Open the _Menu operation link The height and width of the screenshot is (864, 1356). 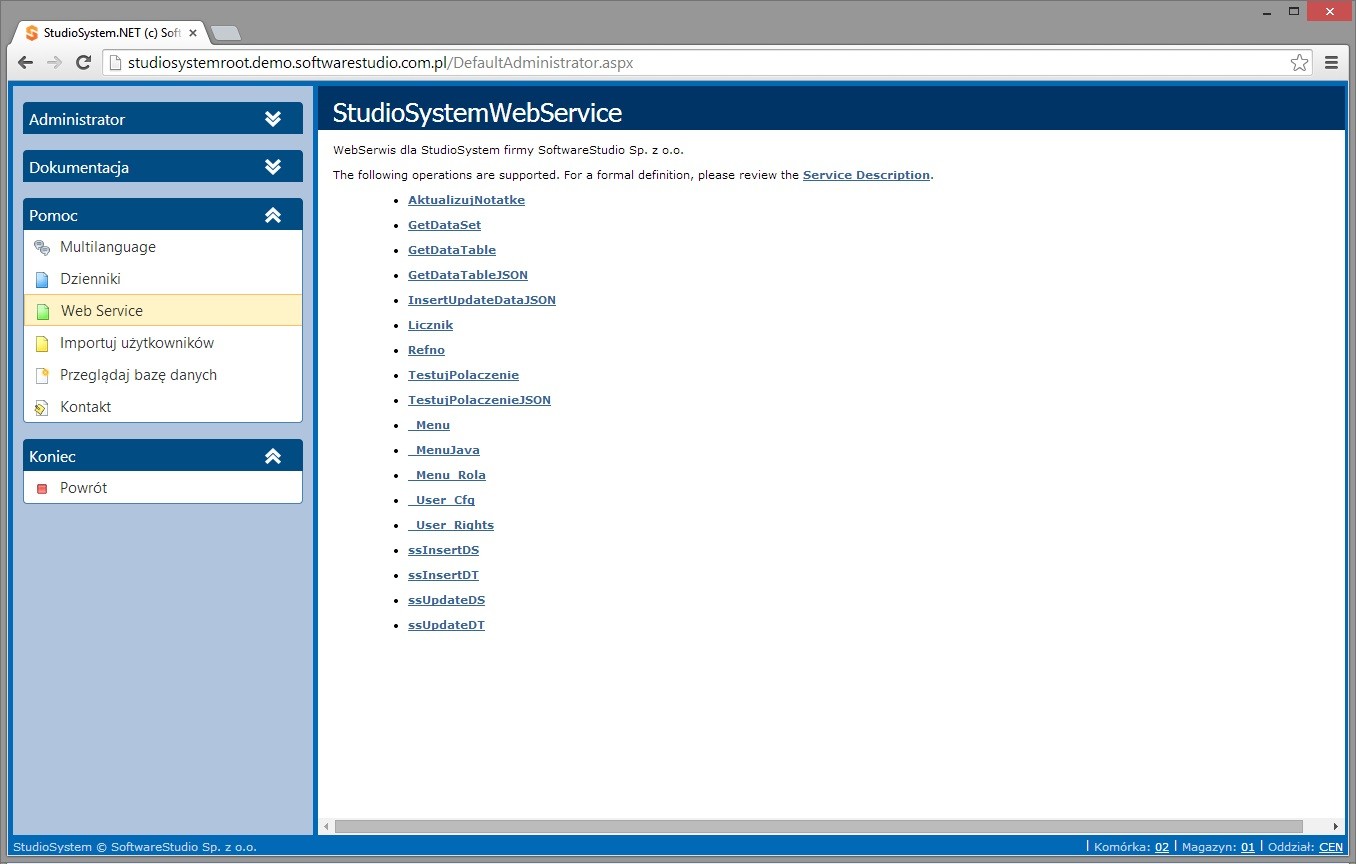pyautogui.click(x=429, y=425)
